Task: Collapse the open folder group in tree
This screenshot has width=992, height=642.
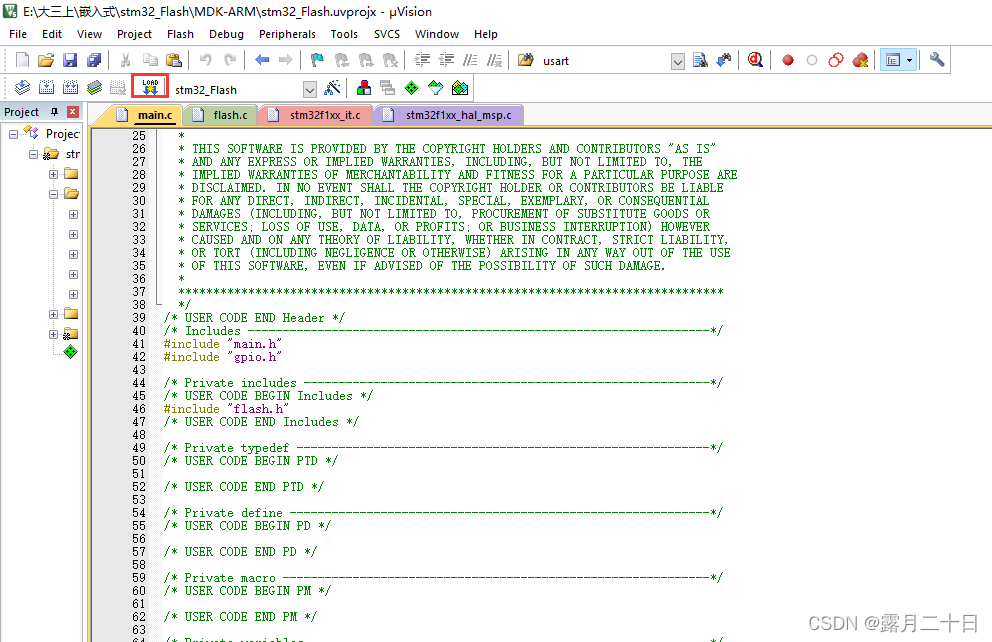Action: point(53,194)
